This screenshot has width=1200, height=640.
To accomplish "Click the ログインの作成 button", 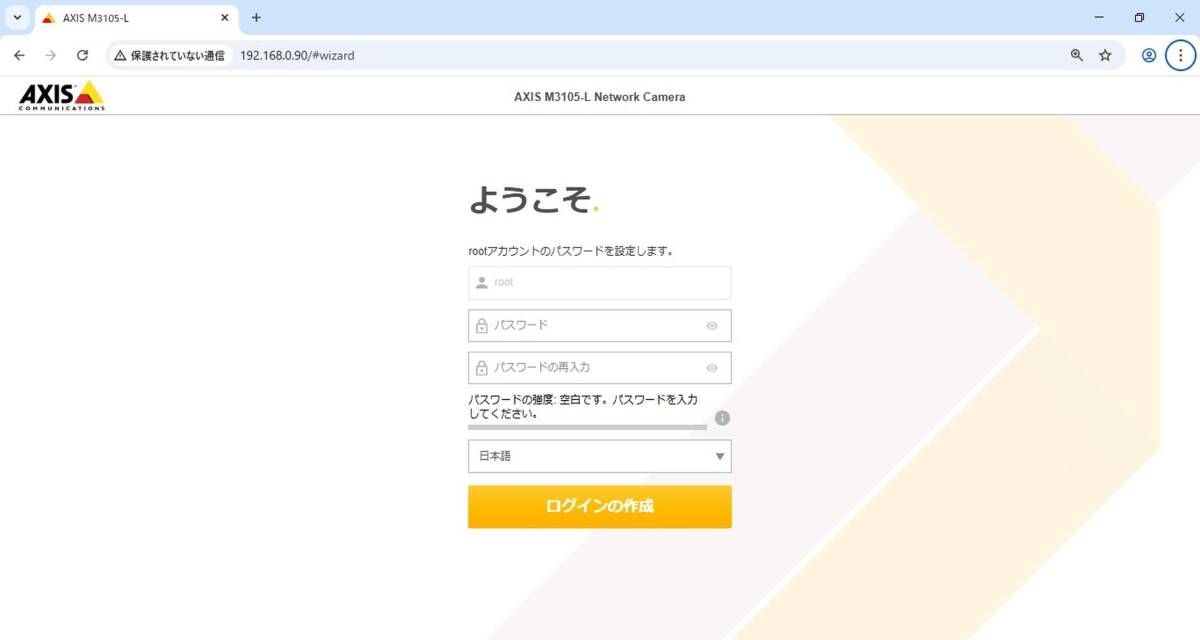I will pos(600,507).
